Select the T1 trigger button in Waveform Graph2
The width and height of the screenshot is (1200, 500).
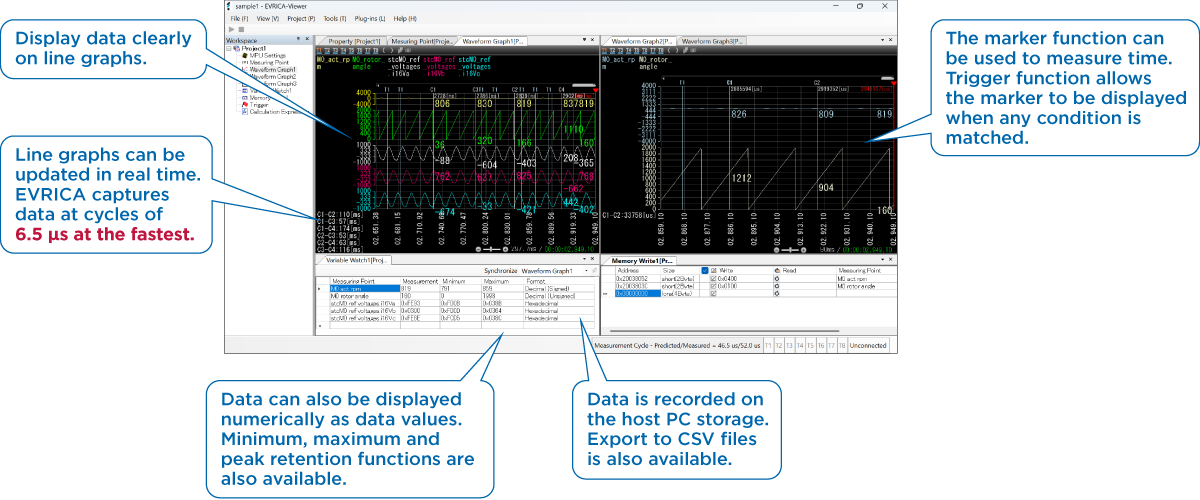point(604,50)
